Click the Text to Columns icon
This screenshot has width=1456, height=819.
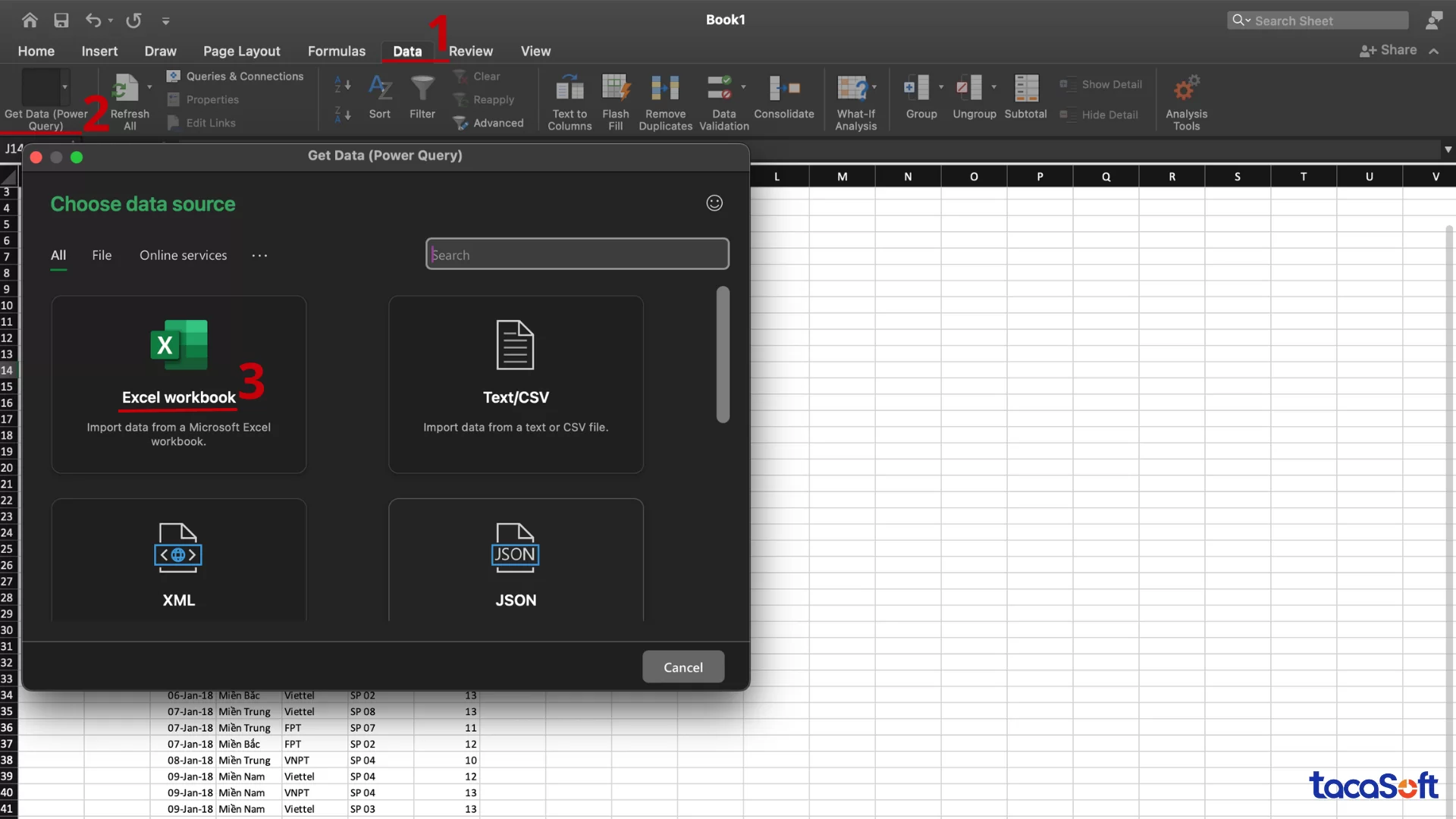pos(570,89)
